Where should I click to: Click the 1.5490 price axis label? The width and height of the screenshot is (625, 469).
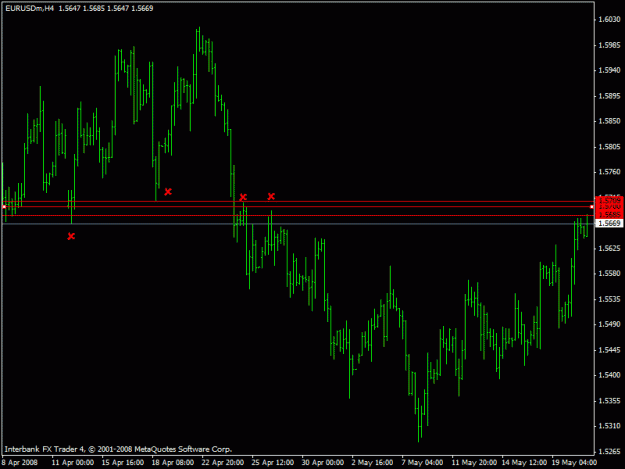[x=609, y=324]
